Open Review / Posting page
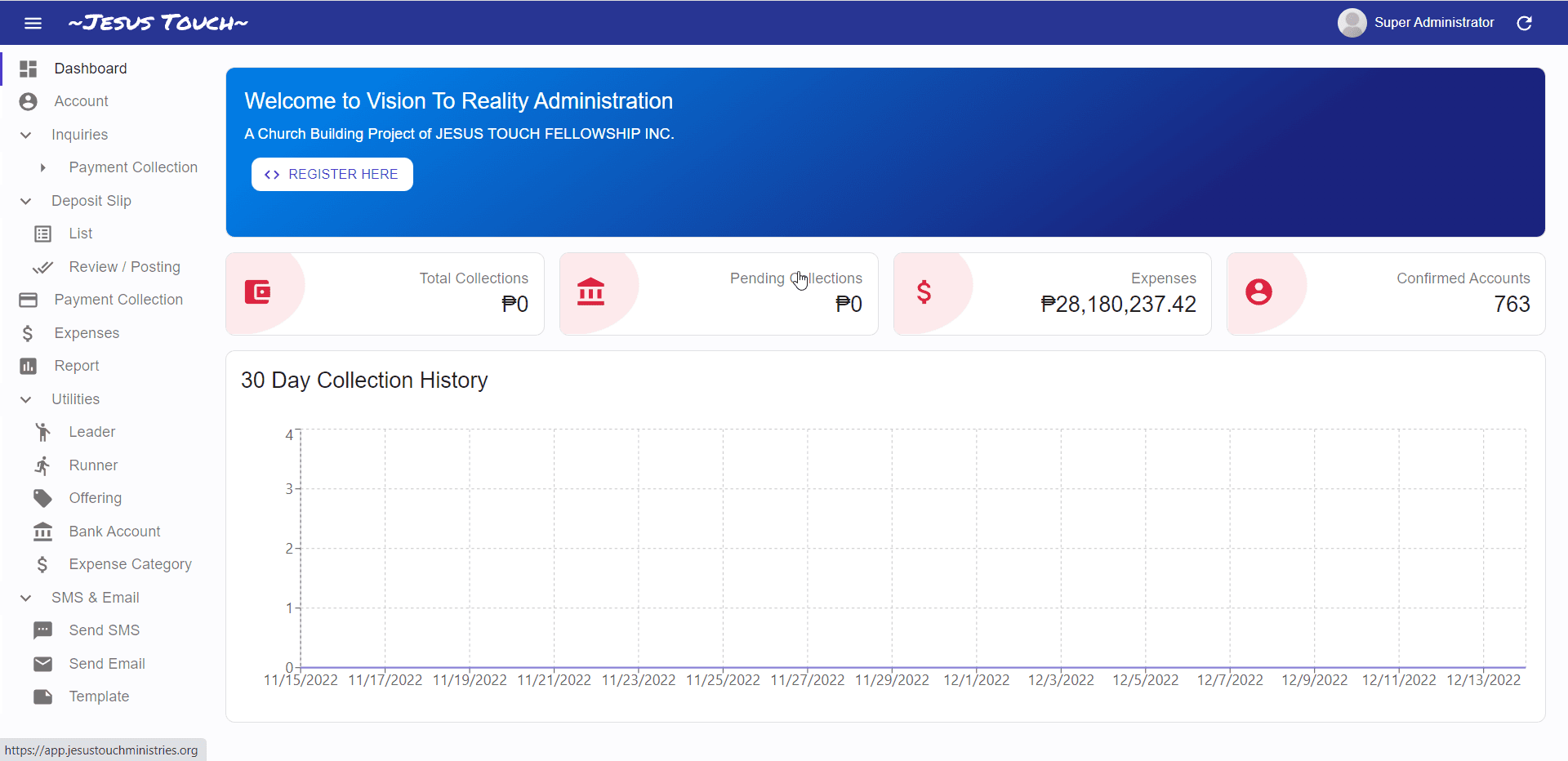This screenshot has height=761, width=1568. pyautogui.click(x=104, y=267)
